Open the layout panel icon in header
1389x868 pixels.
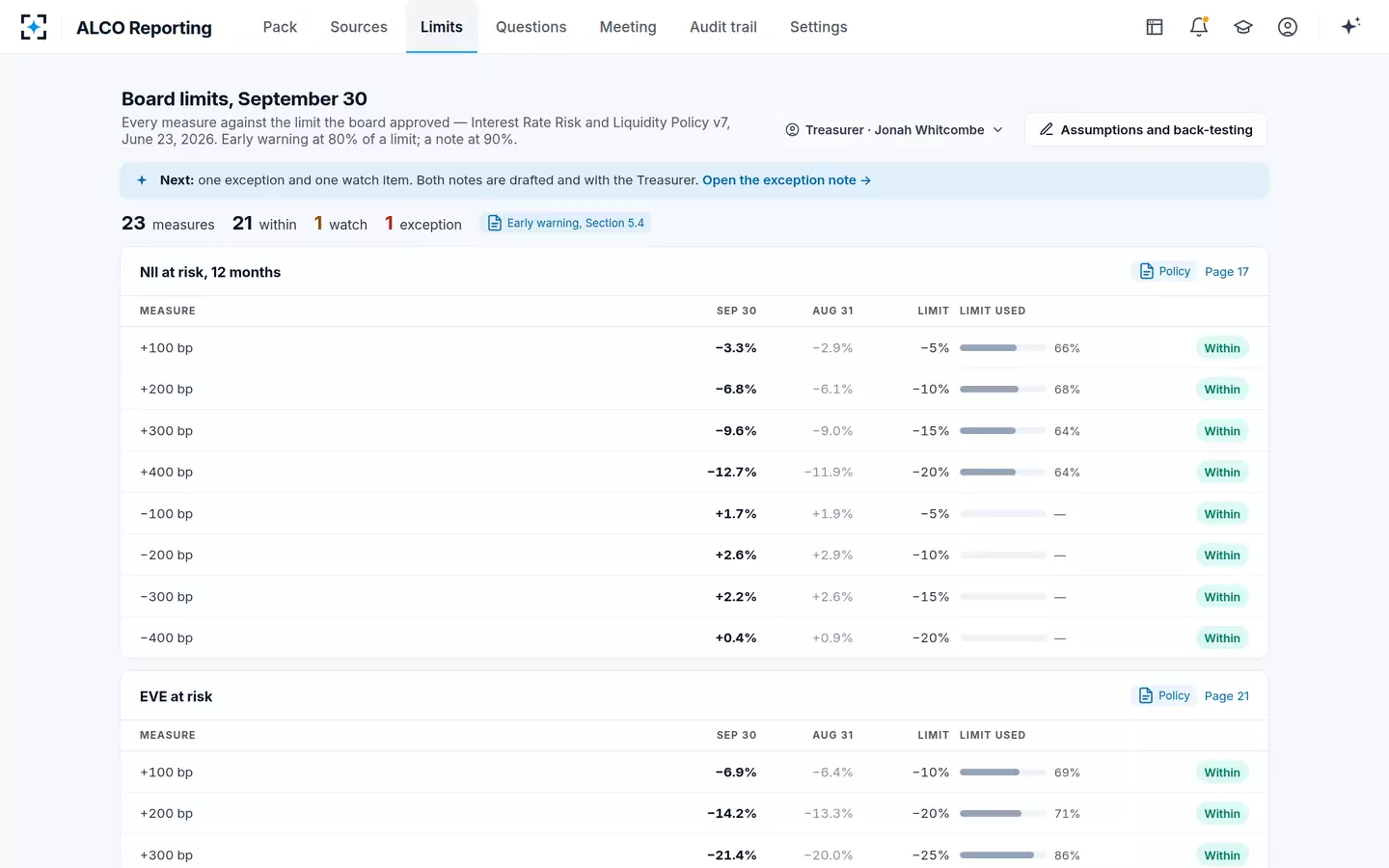pos(1155,27)
